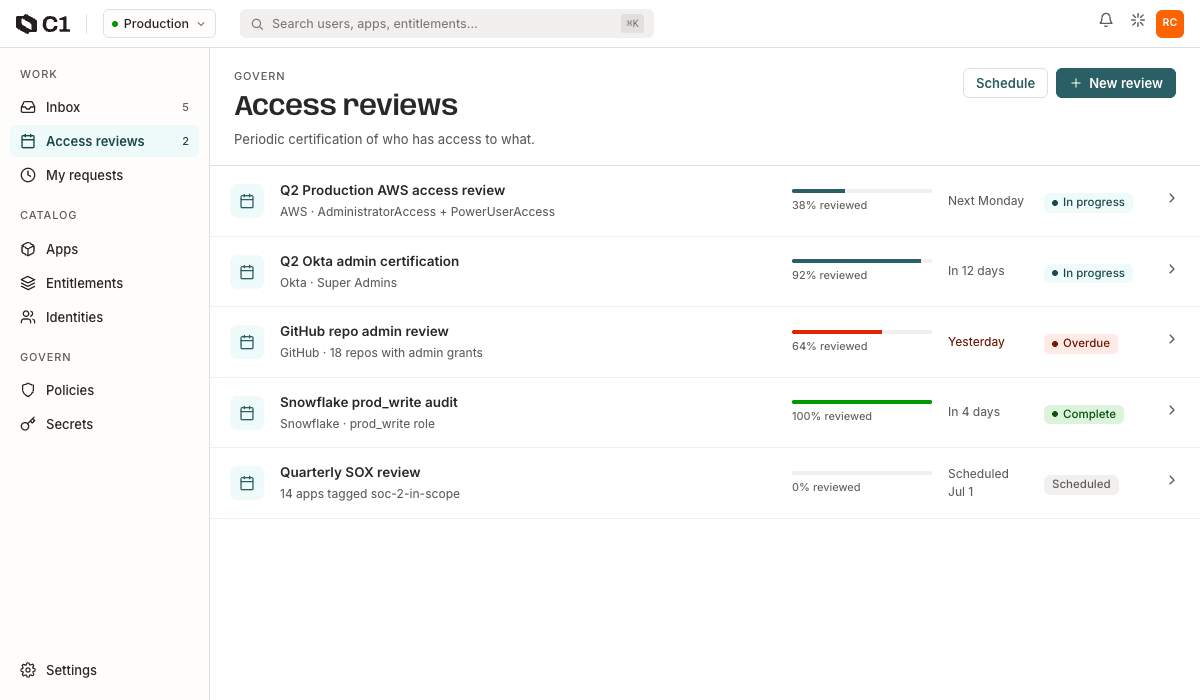The width and height of the screenshot is (1200, 700).
Task: Click the red 64% reviewed progress bar
Action: (x=862, y=331)
